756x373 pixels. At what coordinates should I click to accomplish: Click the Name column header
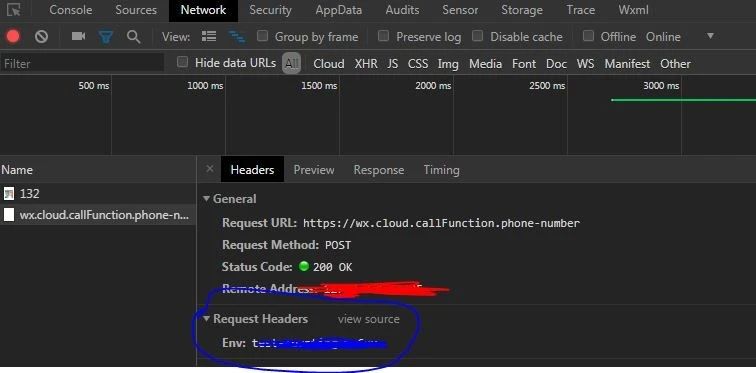point(98,170)
